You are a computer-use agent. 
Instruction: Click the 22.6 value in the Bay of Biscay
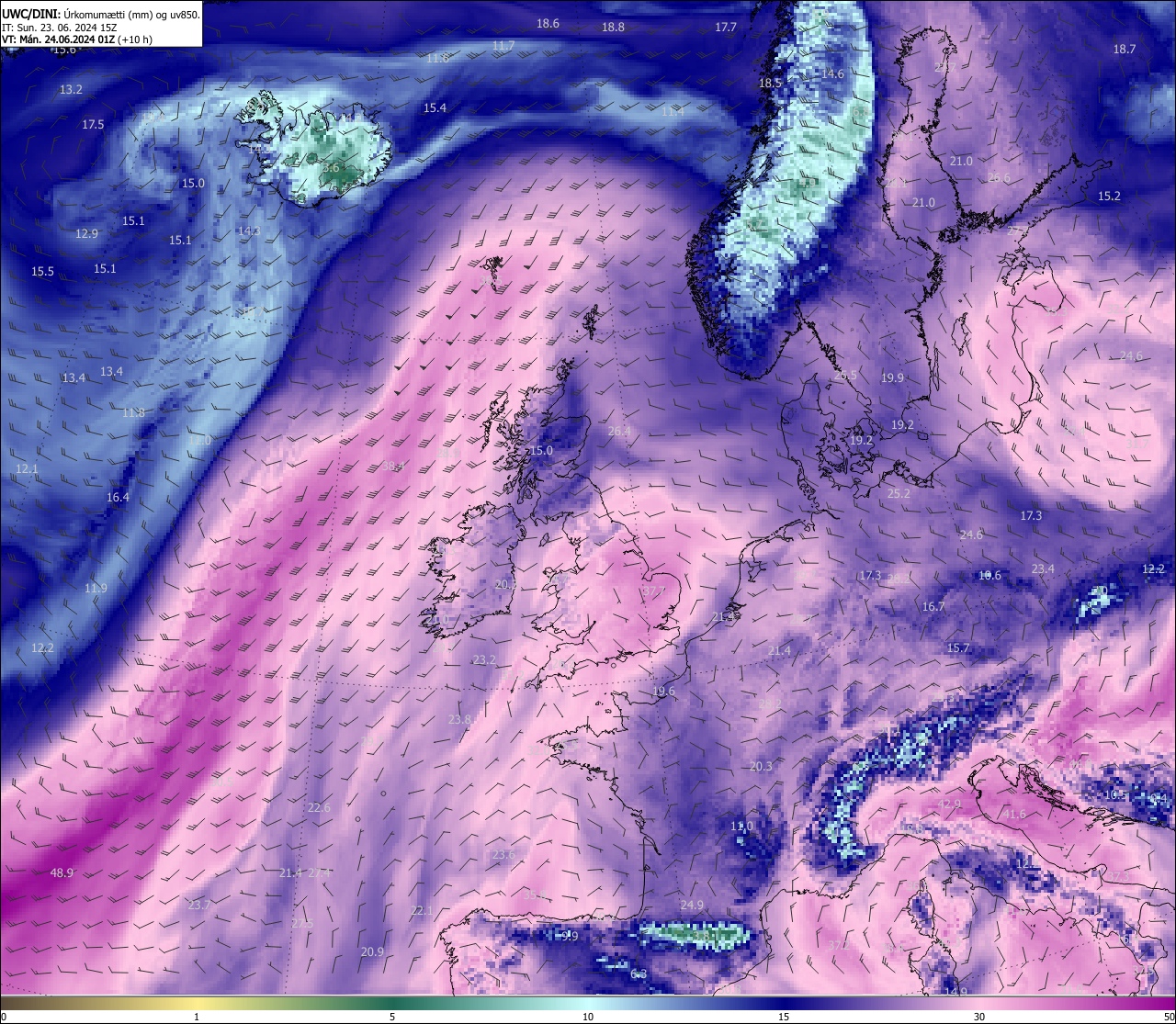click(319, 807)
